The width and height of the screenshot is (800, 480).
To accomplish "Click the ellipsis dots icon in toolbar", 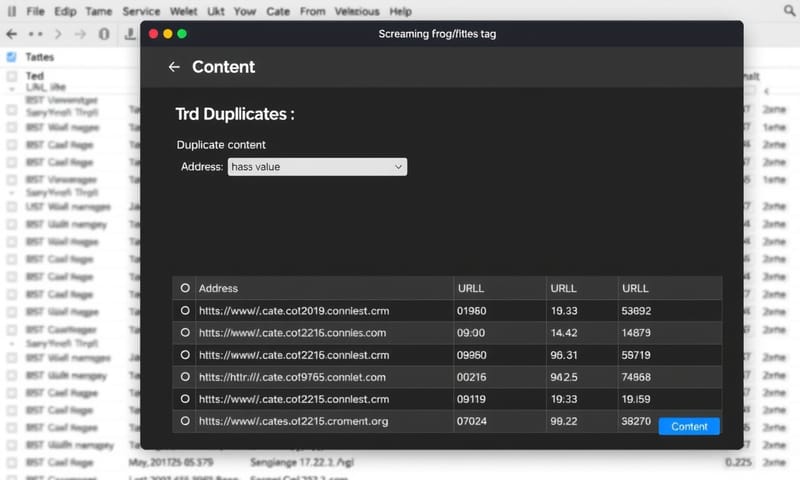I will pyautogui.click(x=37, y=33).
